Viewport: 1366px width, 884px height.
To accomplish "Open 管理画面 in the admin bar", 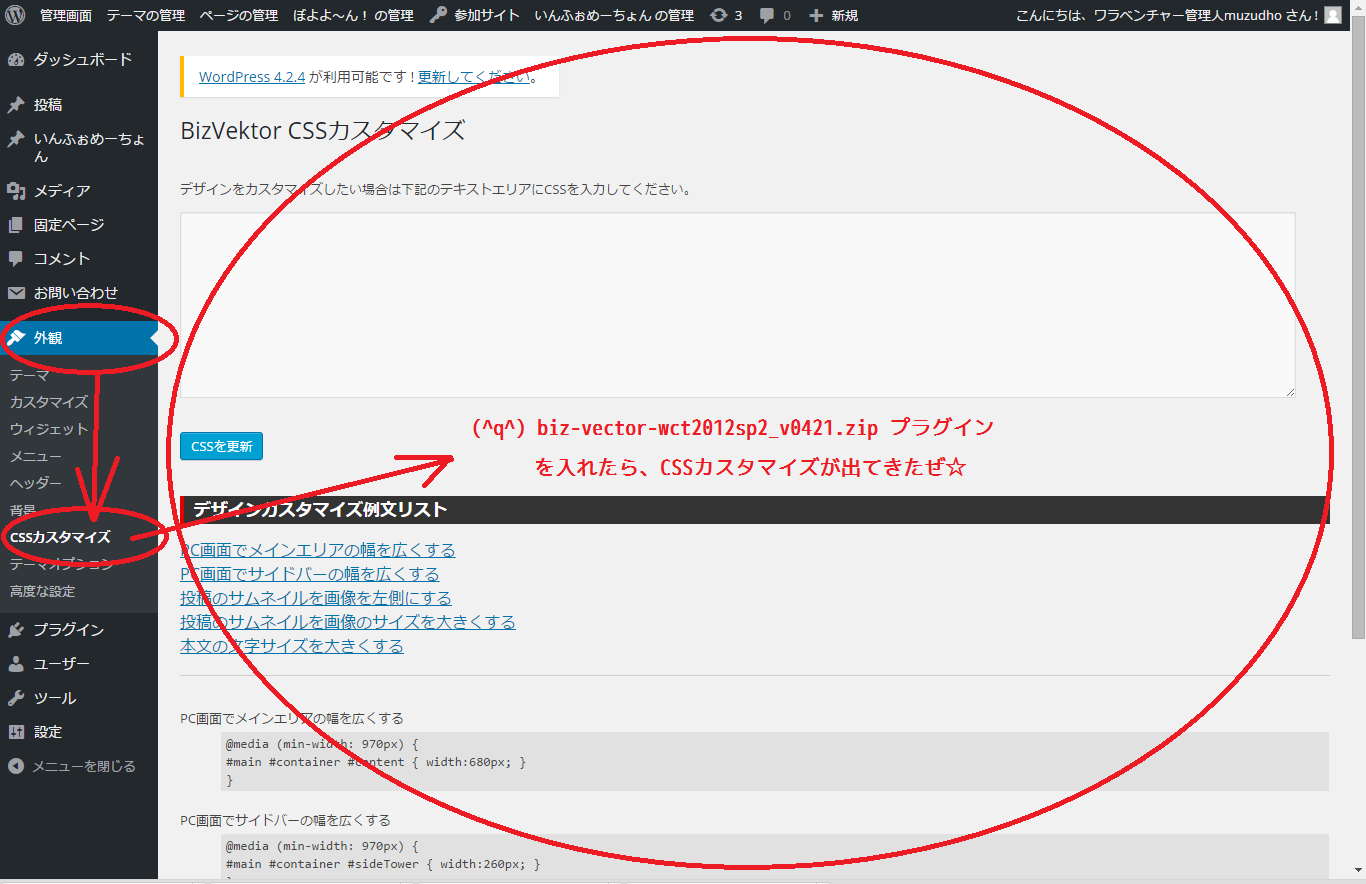I will click(66, 15).
